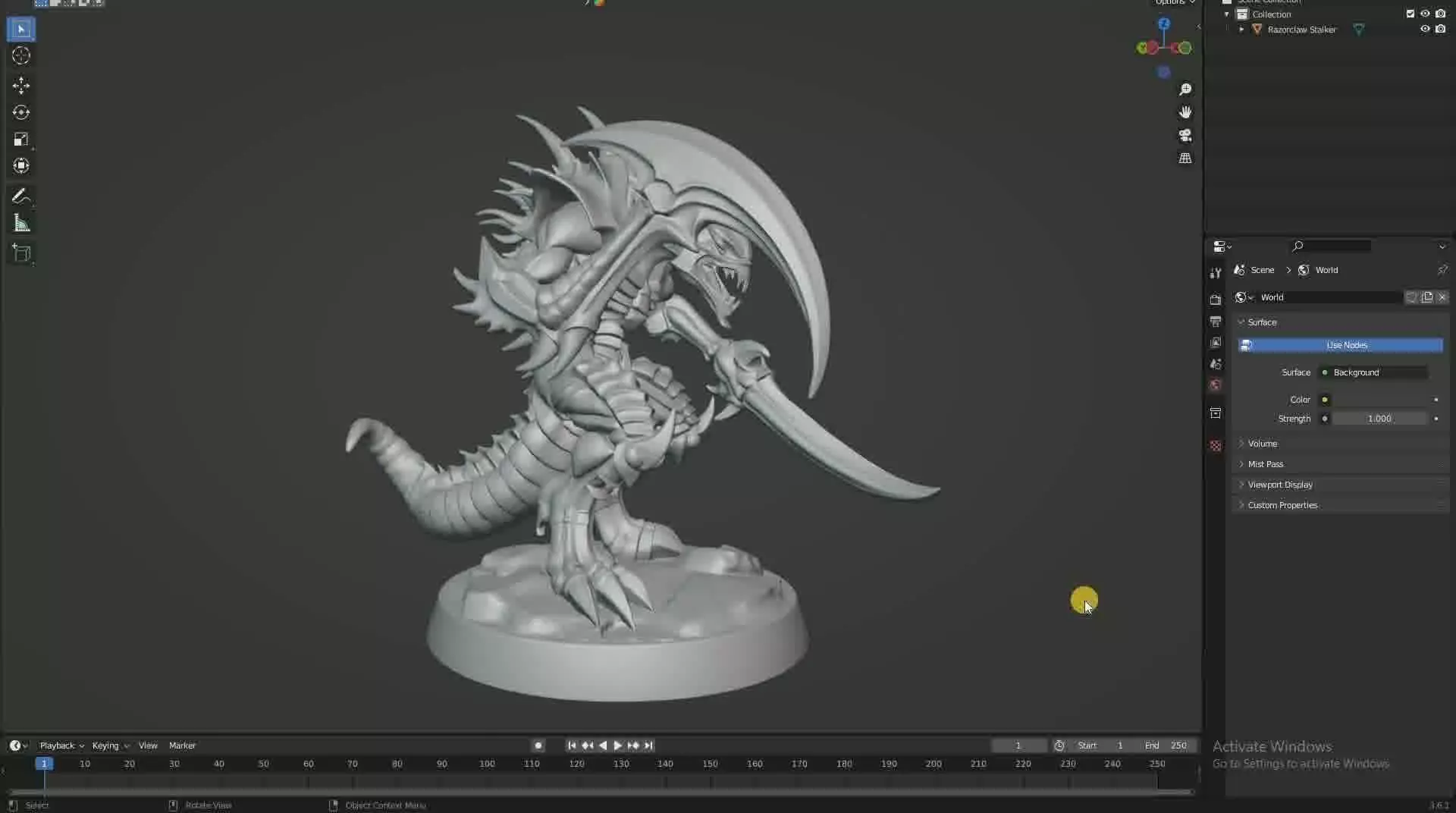Screen dimensions: 1456x813
Task: Jump to the timeline end frame
Action: pos(649,746)
